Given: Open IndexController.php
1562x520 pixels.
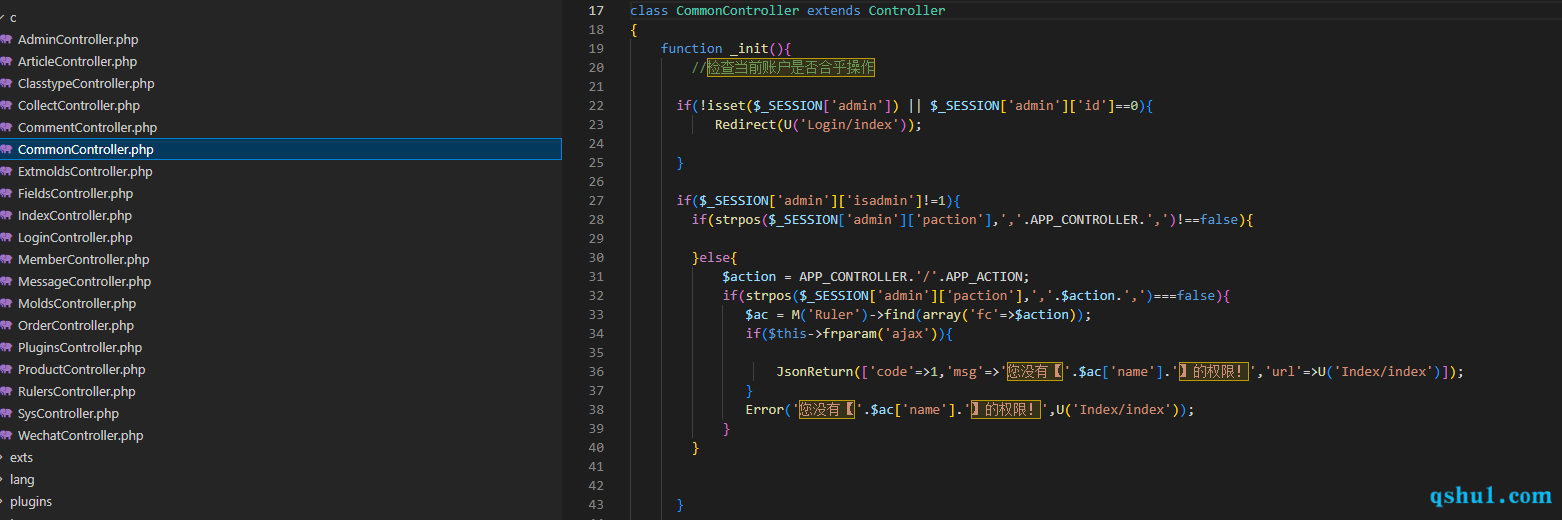Looking at the screenshot, I should pyautogui.click(x=75, y=216).
